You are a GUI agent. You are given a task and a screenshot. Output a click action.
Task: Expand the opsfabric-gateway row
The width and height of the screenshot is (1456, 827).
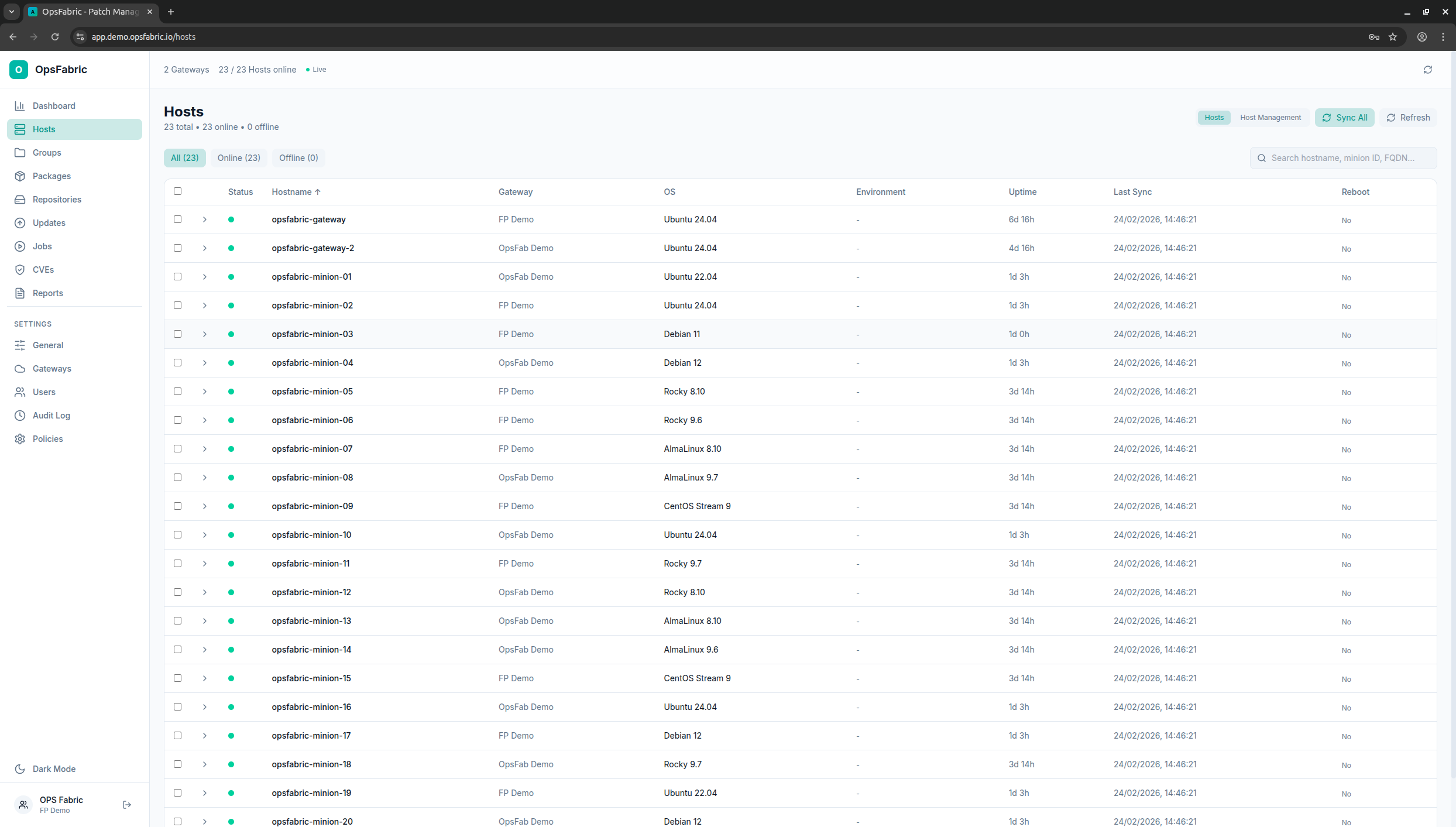(205, 219)
